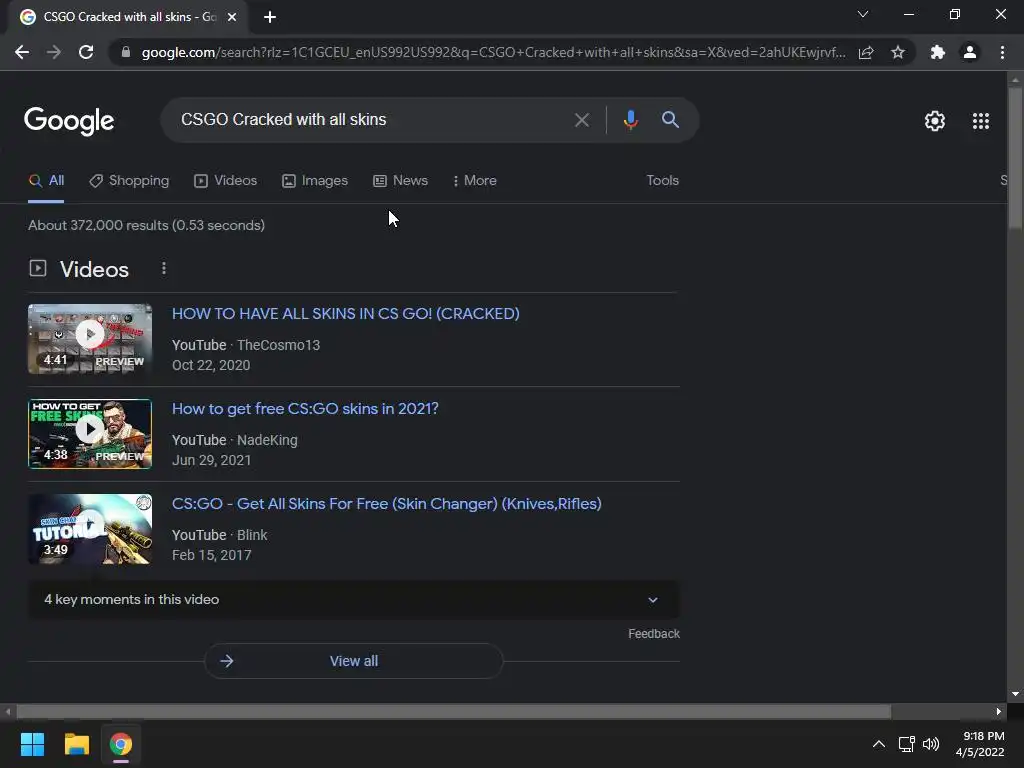Switch to the Shopping tab

tap(129, 181)
